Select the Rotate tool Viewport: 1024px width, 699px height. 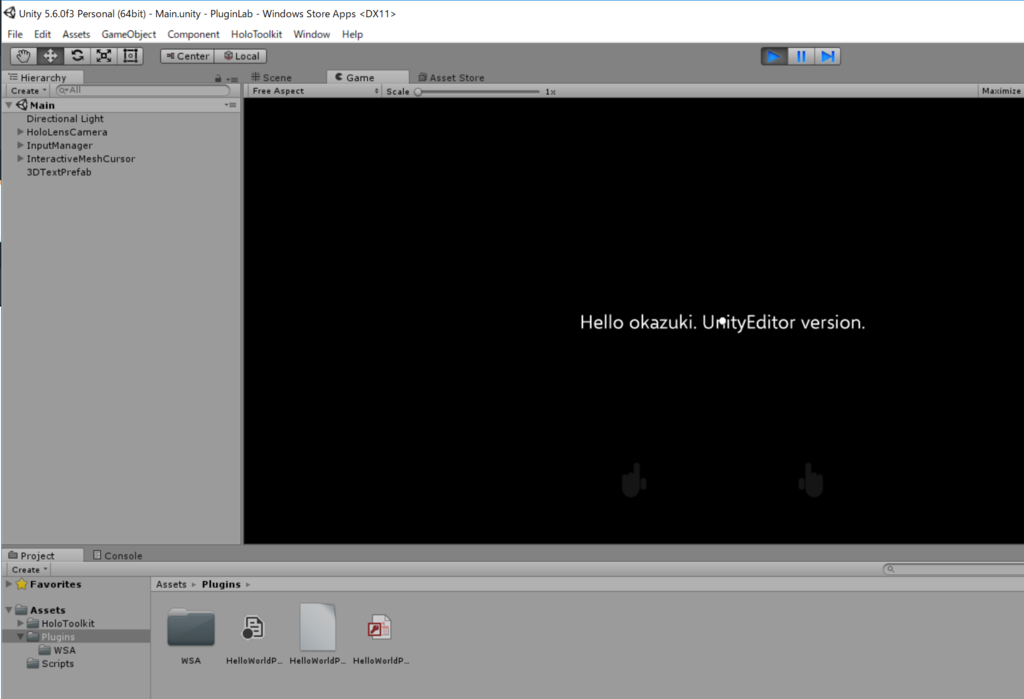pyautogui.click(x=77, y=56)
